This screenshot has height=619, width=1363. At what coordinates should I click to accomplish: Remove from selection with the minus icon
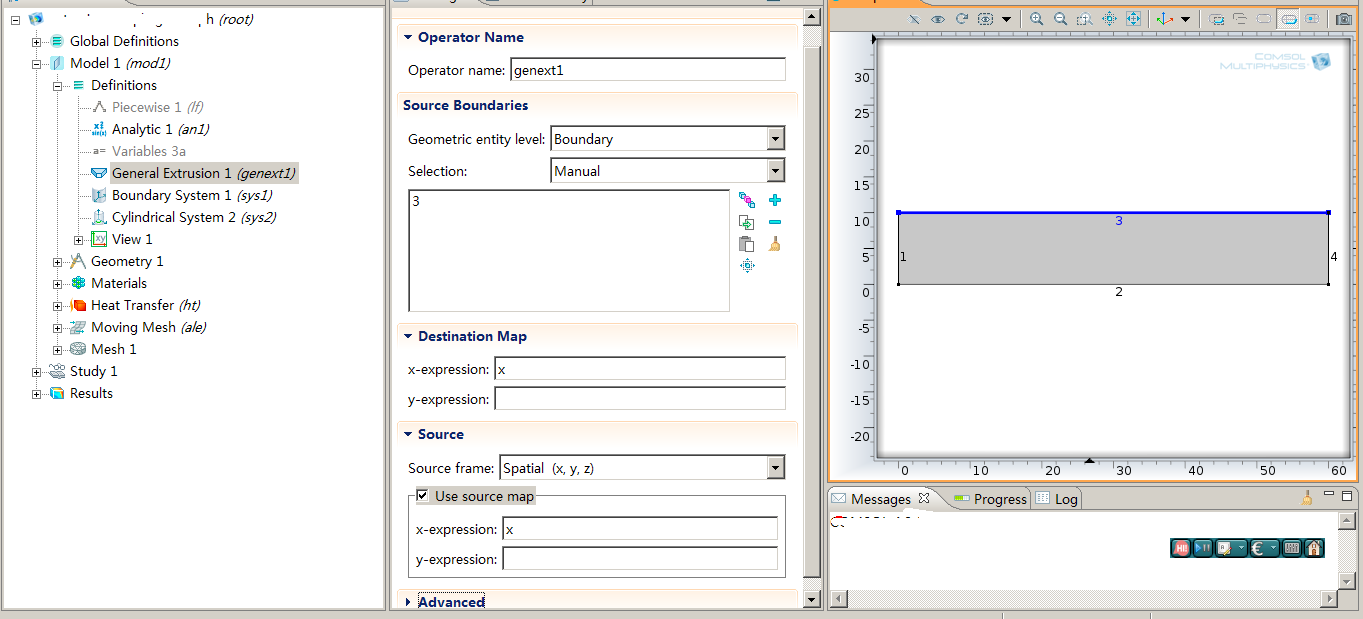pos(775,222)
